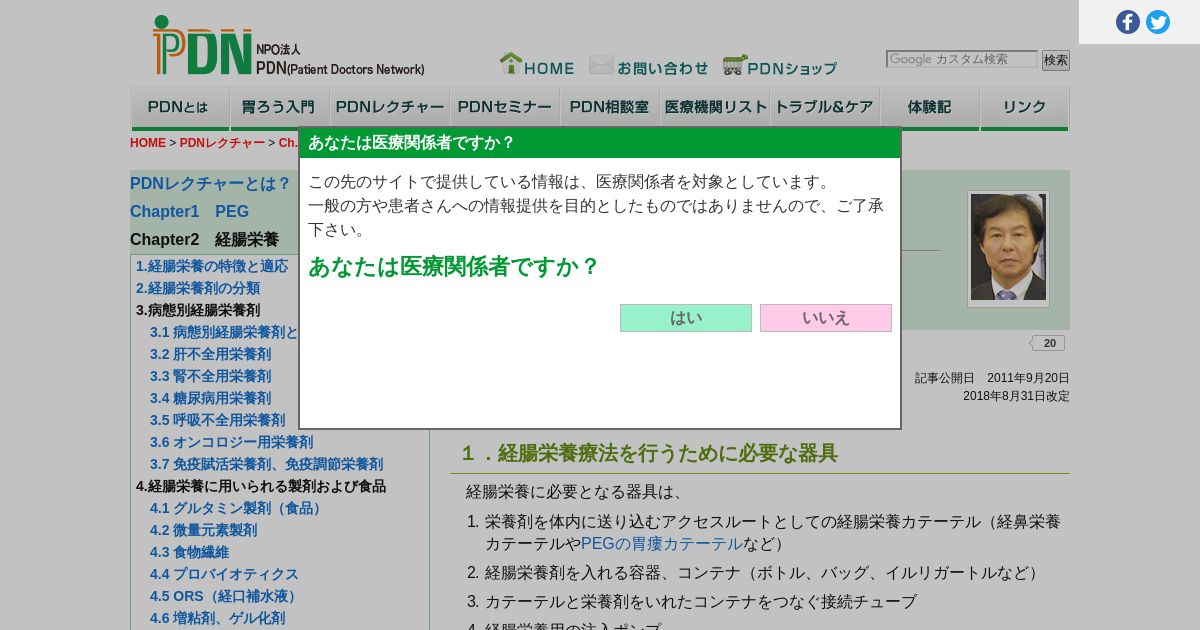Click the author portrait photo
The image size is (1200, 630).
click(x=1008, y=248)
